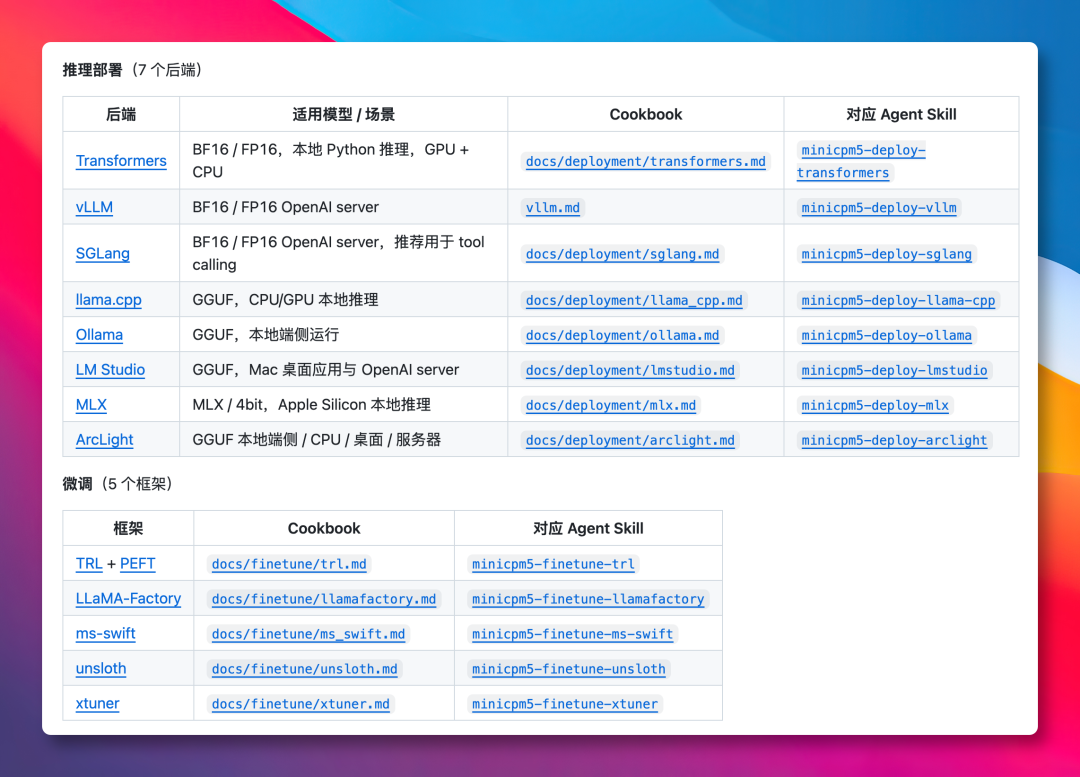Open minicpm5-deploy-ollama skill link
The image size is (1080, 777).
click(x=886, y=335)
